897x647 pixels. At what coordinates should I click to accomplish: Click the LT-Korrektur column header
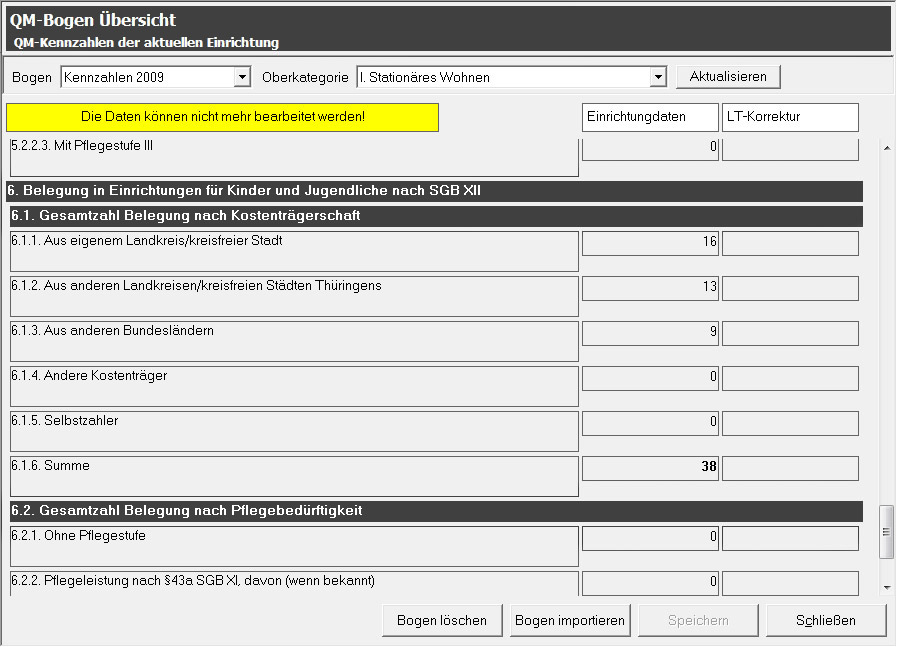point(790,117)
